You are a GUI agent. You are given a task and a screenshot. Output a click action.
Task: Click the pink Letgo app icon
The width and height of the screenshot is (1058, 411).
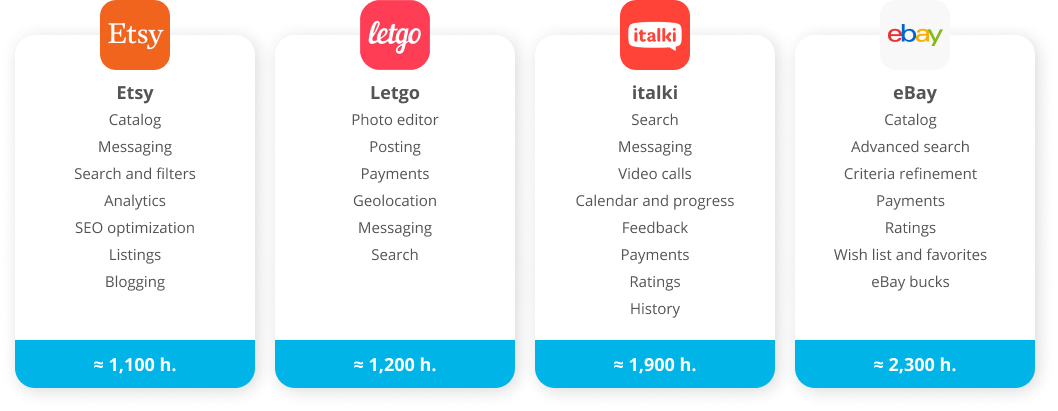pos(395,35)
